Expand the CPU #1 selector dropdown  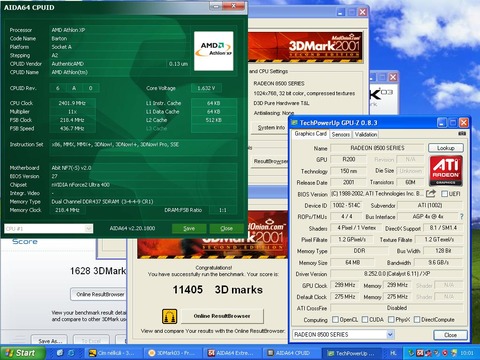point(88,229)
